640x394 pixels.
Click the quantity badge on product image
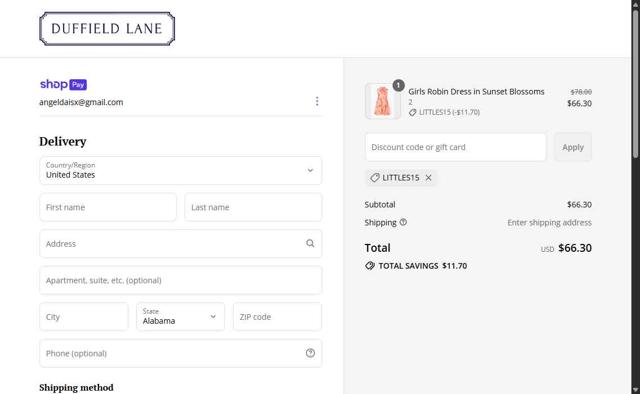click(x=398, y=85)
